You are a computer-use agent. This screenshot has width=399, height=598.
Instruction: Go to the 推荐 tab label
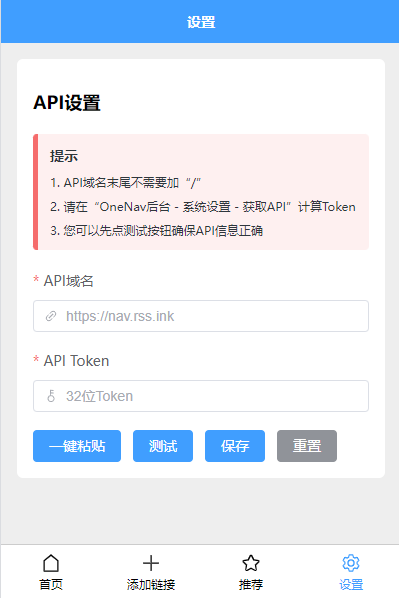pyautogui.click(x=251, y=584)
